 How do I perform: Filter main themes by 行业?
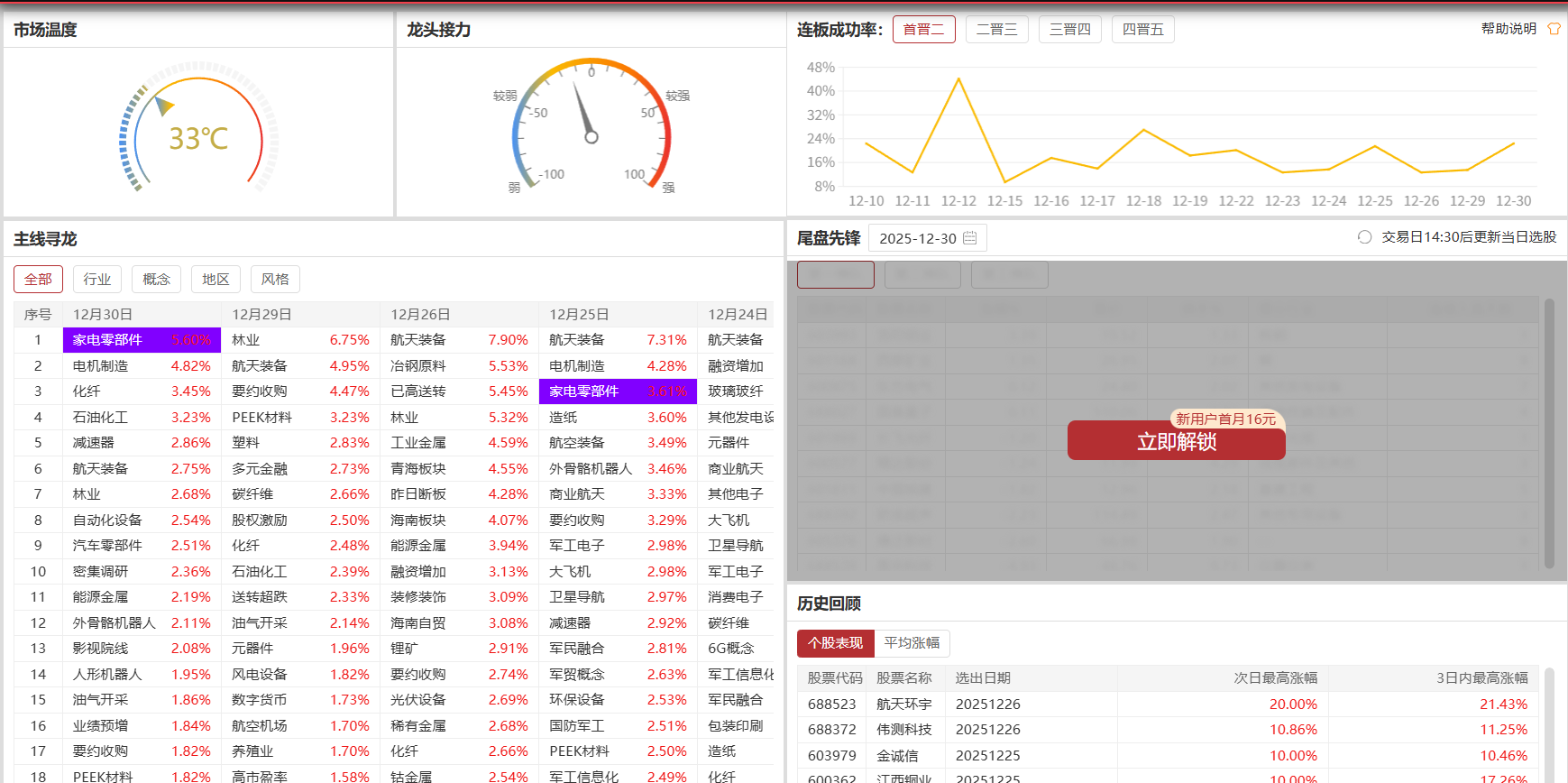click(97, 280)
